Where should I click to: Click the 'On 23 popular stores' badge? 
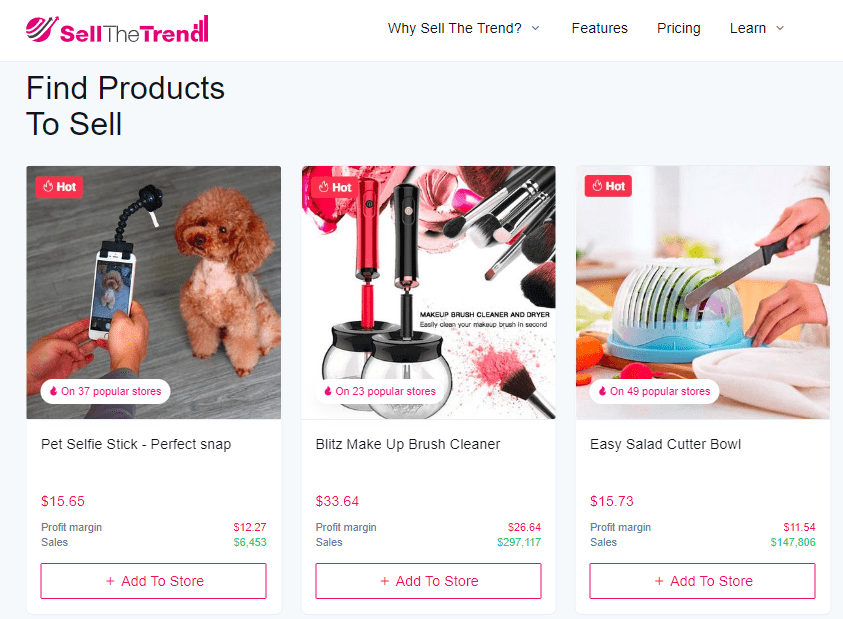coord(380,391)
